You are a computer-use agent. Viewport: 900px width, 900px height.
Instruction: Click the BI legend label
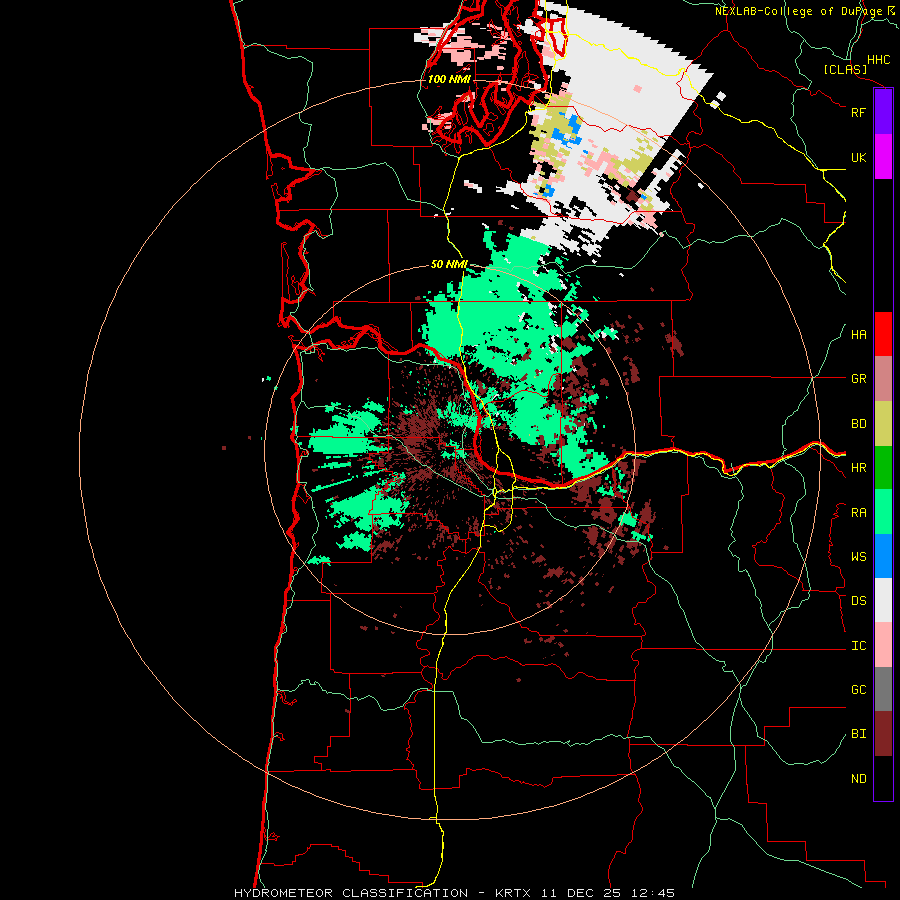pyautogui.click(x=859, y=734)
